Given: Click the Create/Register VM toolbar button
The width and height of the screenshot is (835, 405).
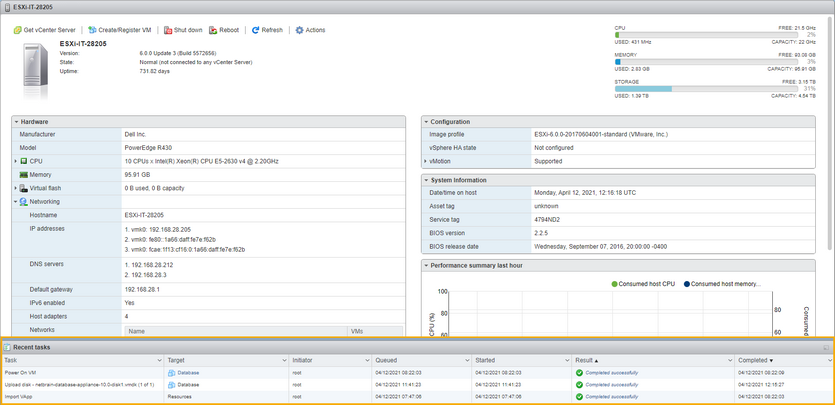Looking at the screenshot, I should point(119,30).
